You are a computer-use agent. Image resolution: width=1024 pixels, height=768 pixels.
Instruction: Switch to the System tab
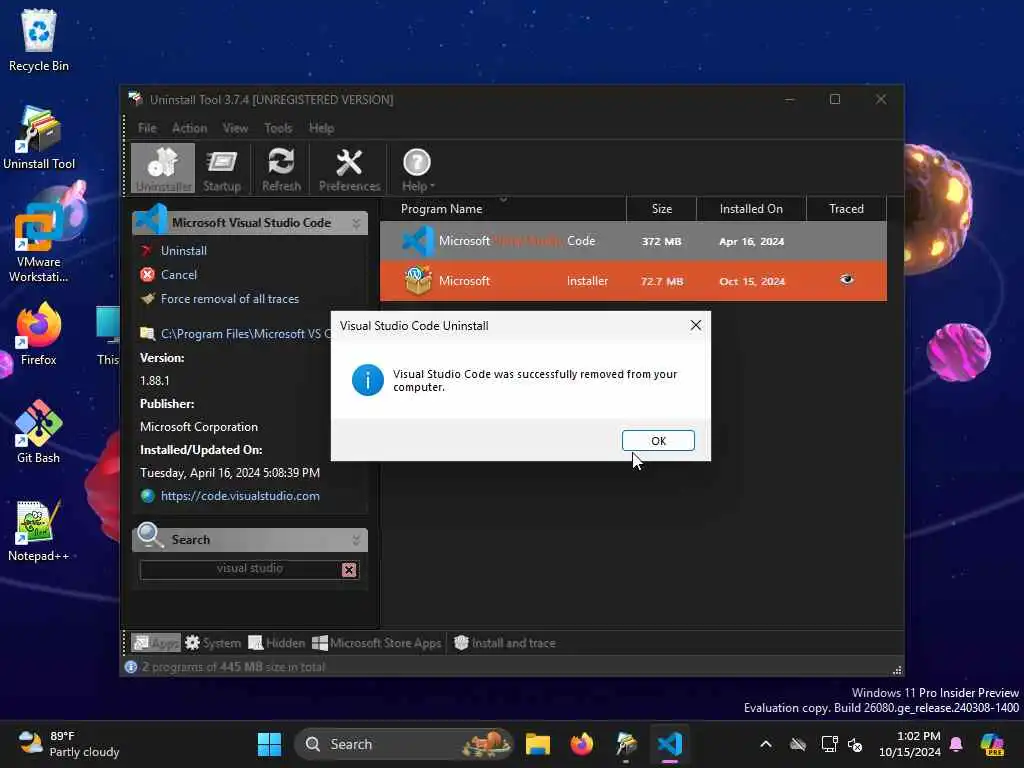click(213, 643)
